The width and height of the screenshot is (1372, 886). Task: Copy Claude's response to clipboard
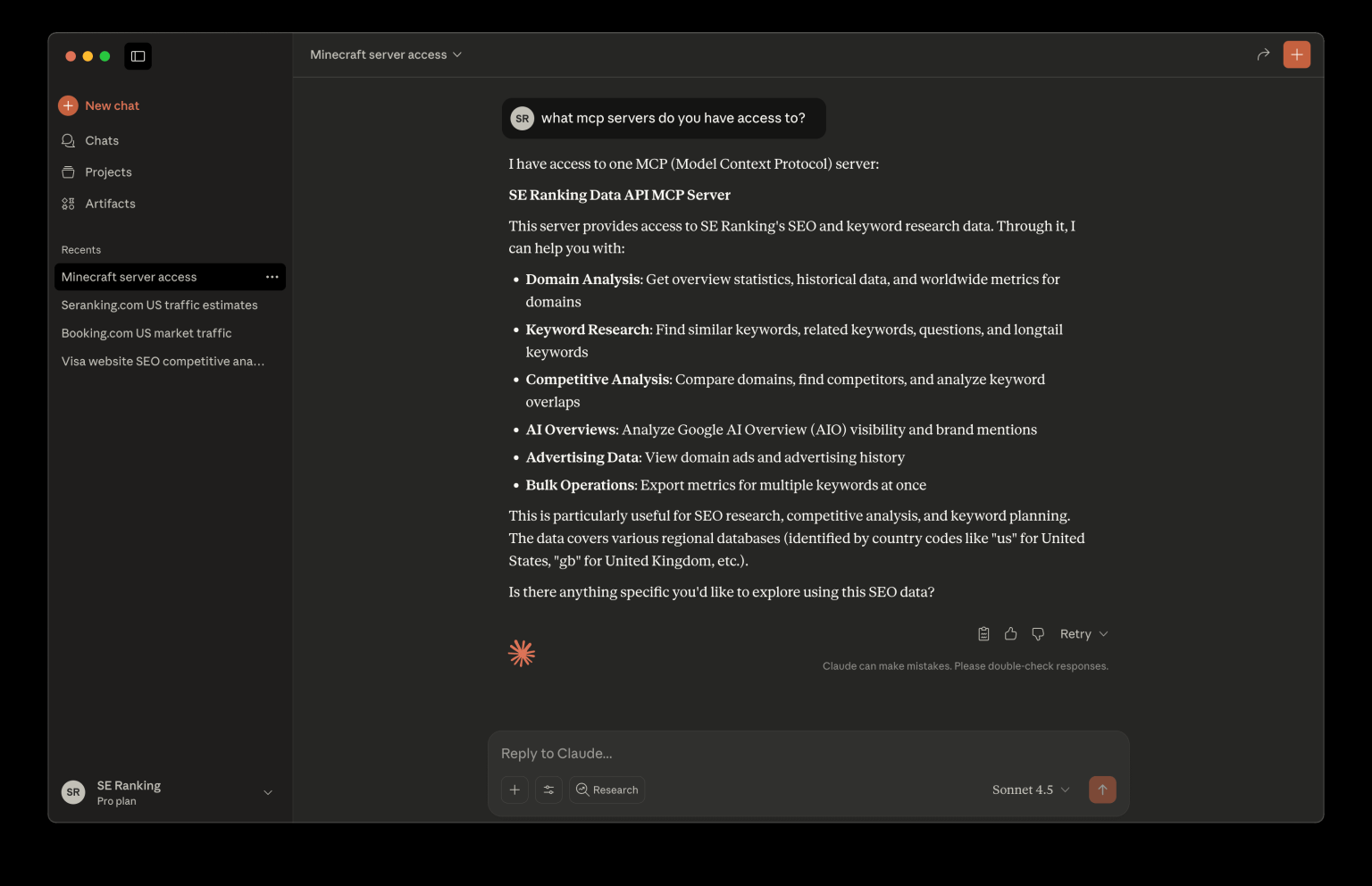tap(983, 633)
